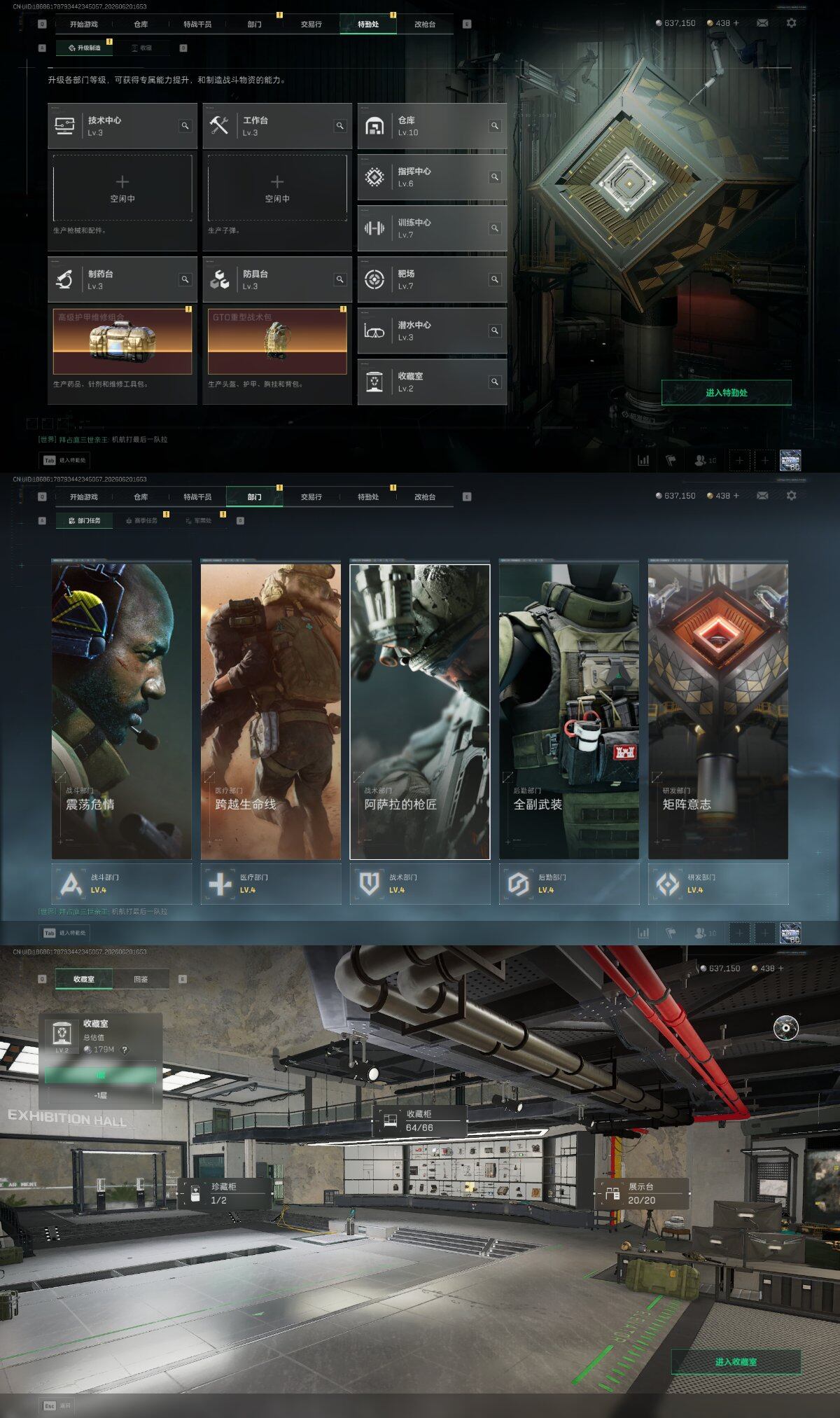
Task: Open the GTO重型战术包 production item
Action: [277, 341]
